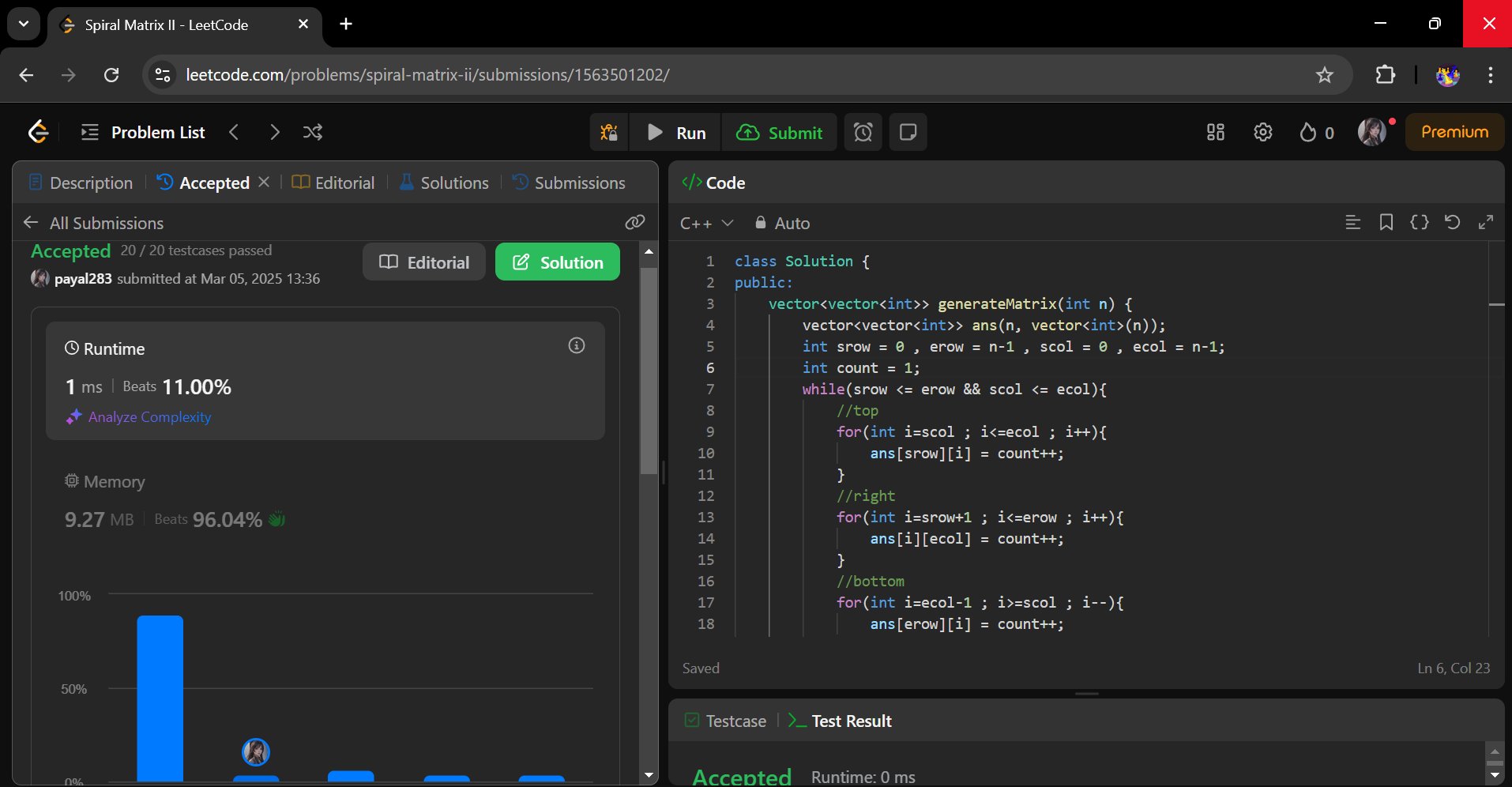Start the timer alarm clock icon

863,132
